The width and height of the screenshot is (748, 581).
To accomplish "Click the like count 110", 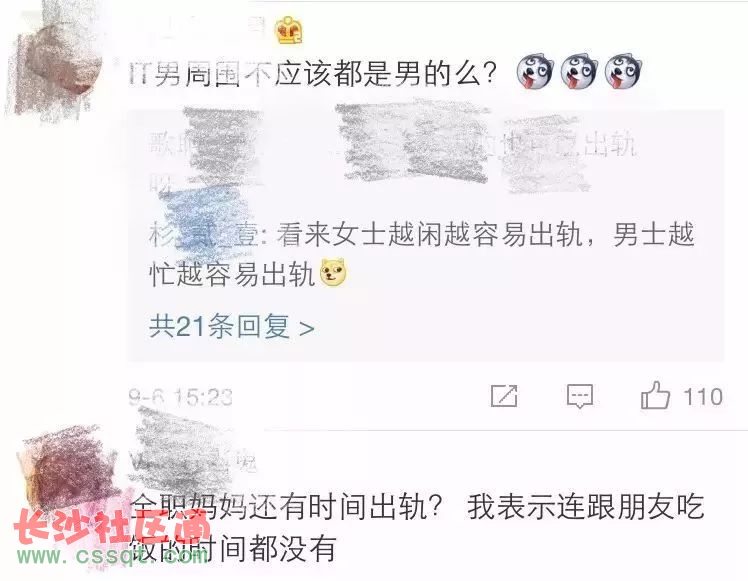I will [703, 396].
